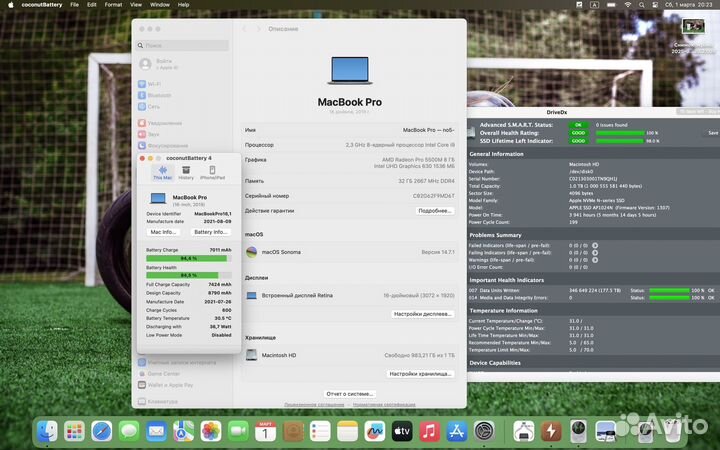Click the Mac Info button
This screenshot has width=720, height=450.
(163, 232)
